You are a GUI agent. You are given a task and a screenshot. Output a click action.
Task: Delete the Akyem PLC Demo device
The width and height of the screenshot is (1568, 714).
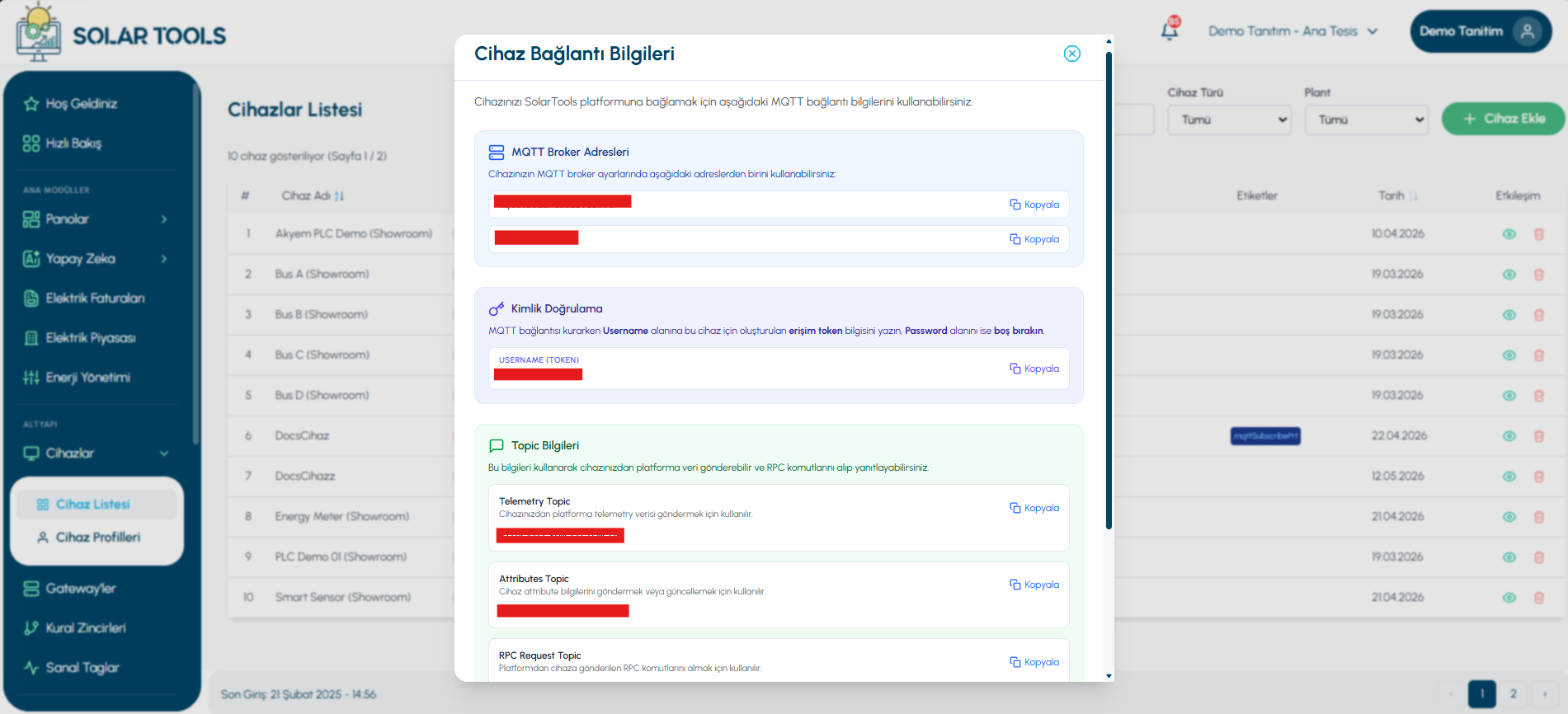[1538, 234]
